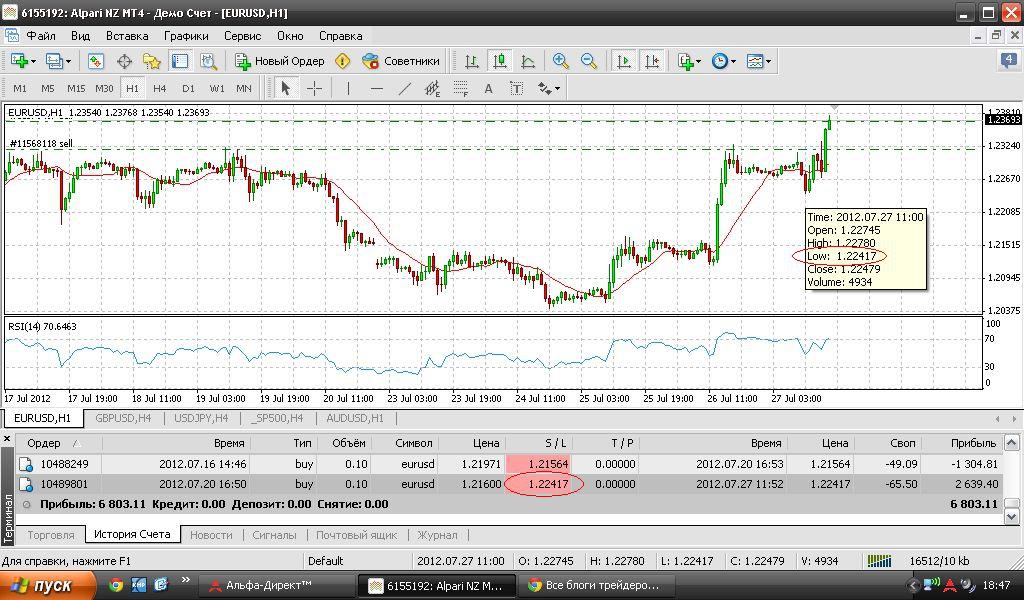
Task: Zoom out of the chart
Action: (x=589, y=61)
